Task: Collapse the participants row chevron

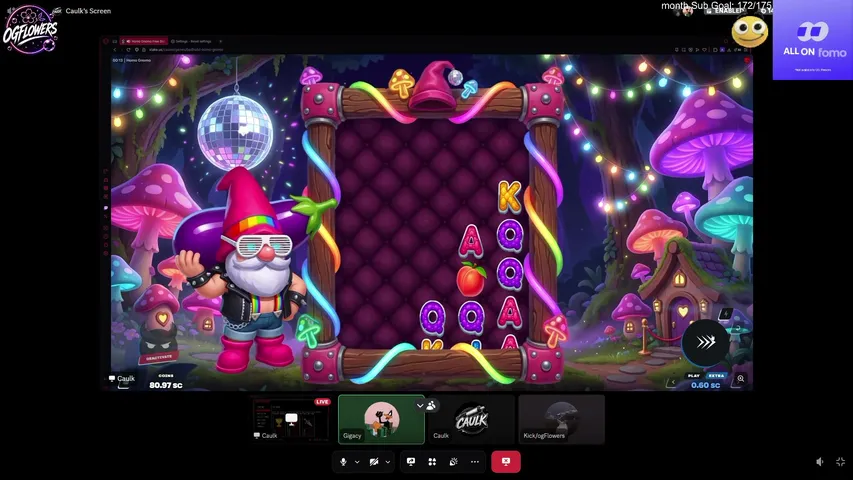Action: (420, 405)
